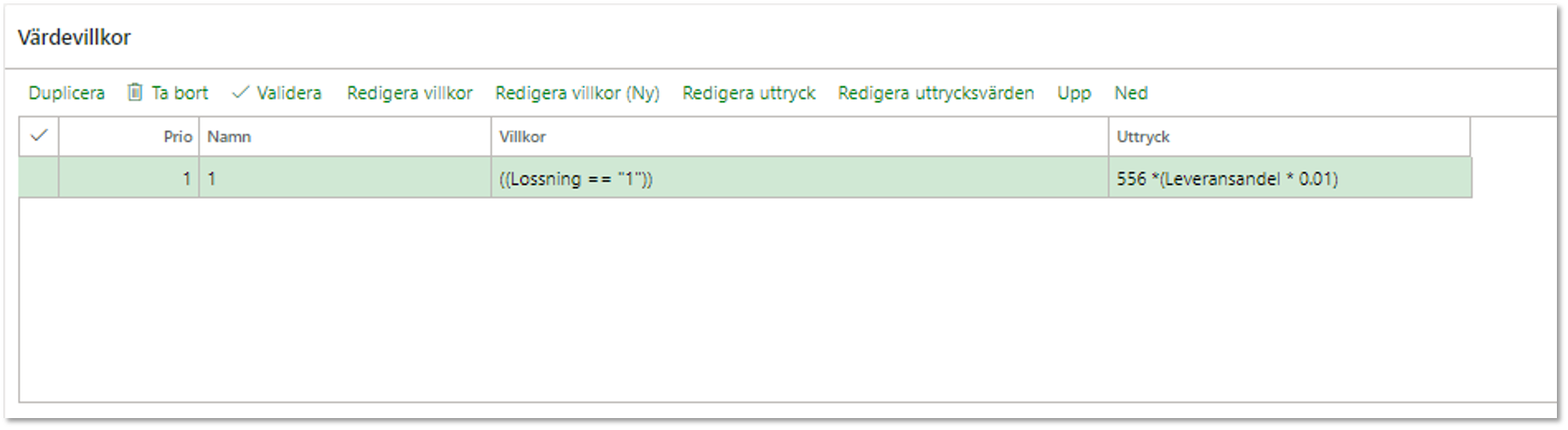Image resolution: width=1568 pixels, height=430 pixels.
Task: Click the Villkor column header
Action: (799, 137)
